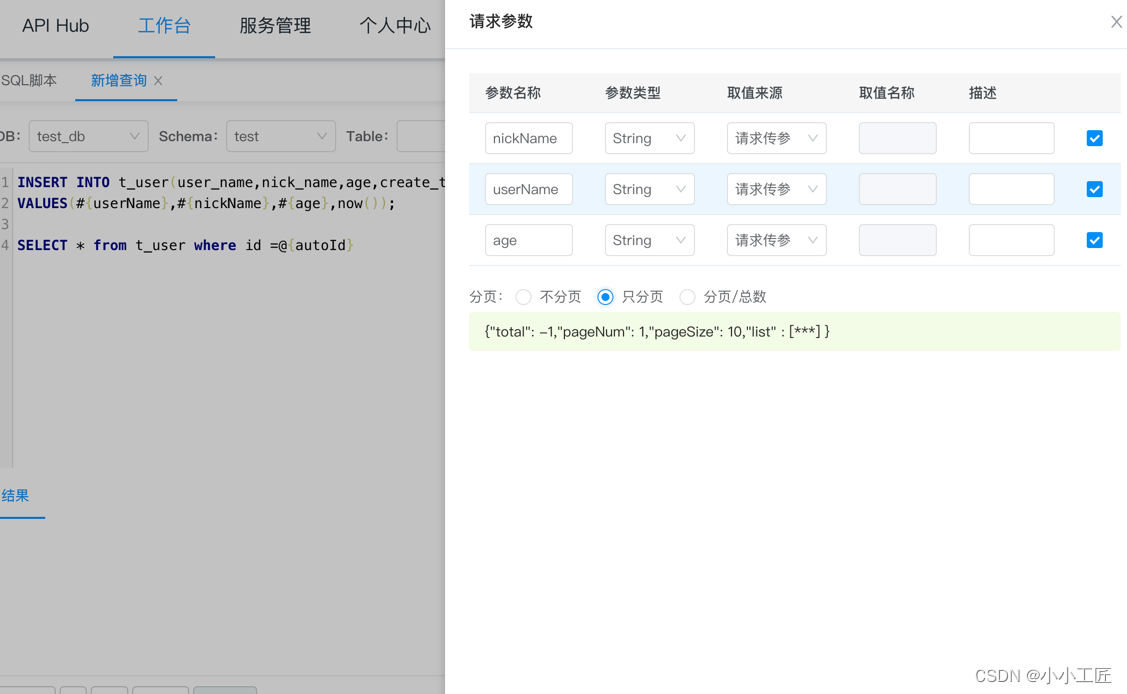1127x694 pixels.
Task: Open the String type dropdown for userName
Action: 649,189
